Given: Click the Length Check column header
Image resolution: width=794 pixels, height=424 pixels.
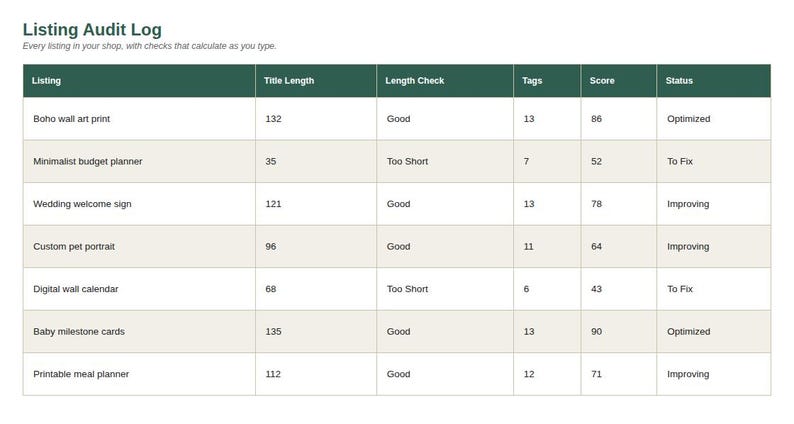Looking at the screenshot, I should click(x=445, y=81).
